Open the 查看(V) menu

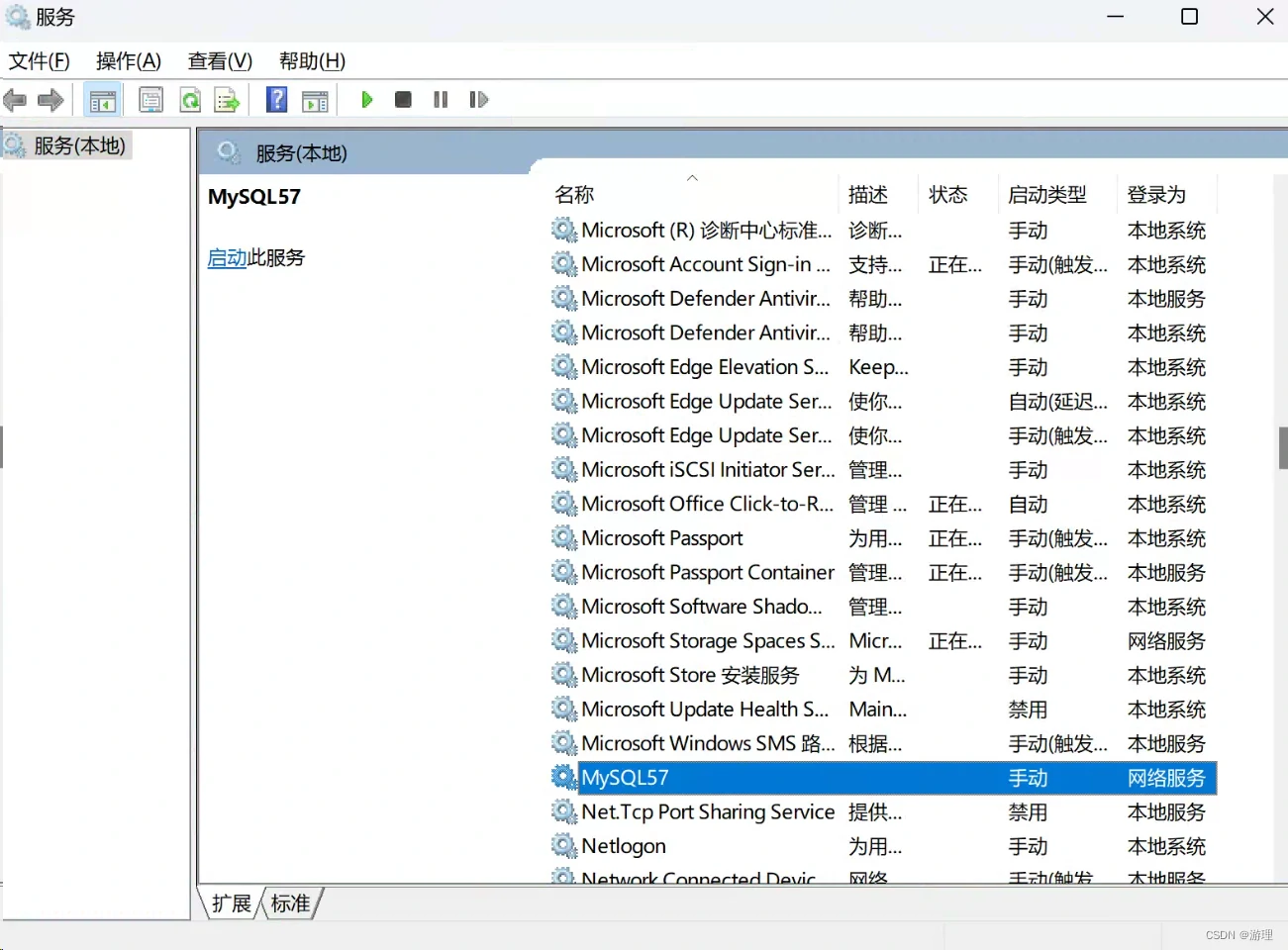[220, 61]
